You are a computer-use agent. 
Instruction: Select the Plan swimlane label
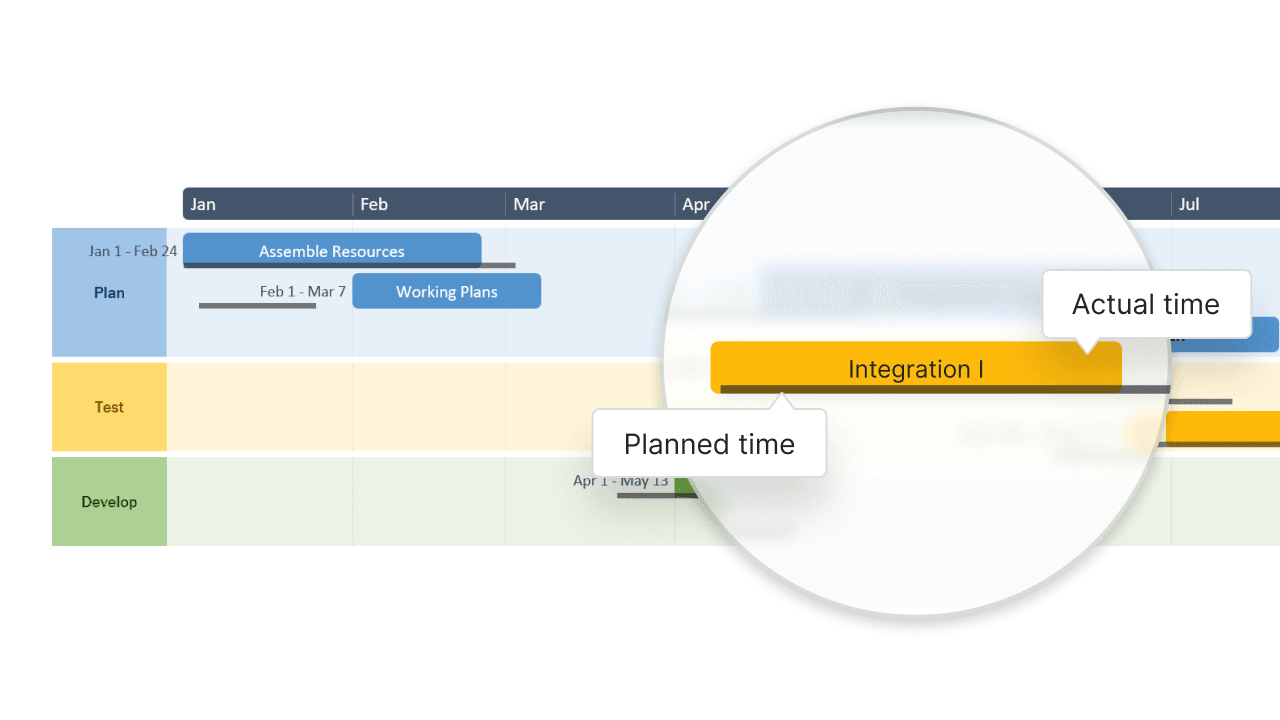[109, 293]
